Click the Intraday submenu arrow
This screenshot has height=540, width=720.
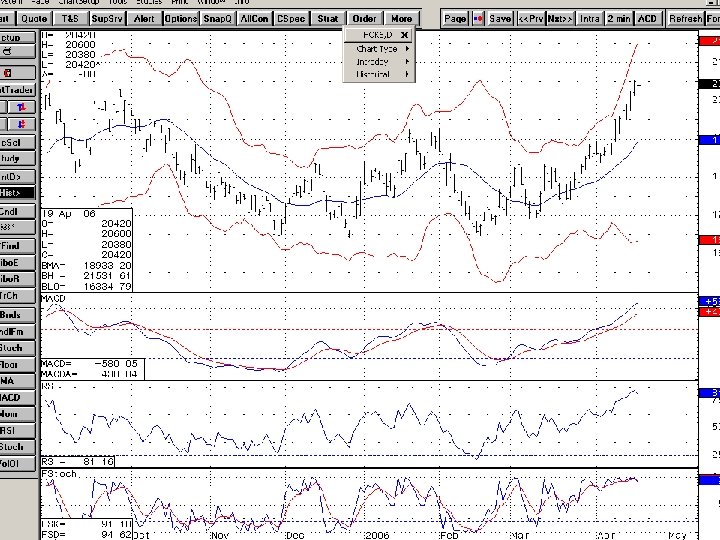pyautogui.click(x=407, y=62)
